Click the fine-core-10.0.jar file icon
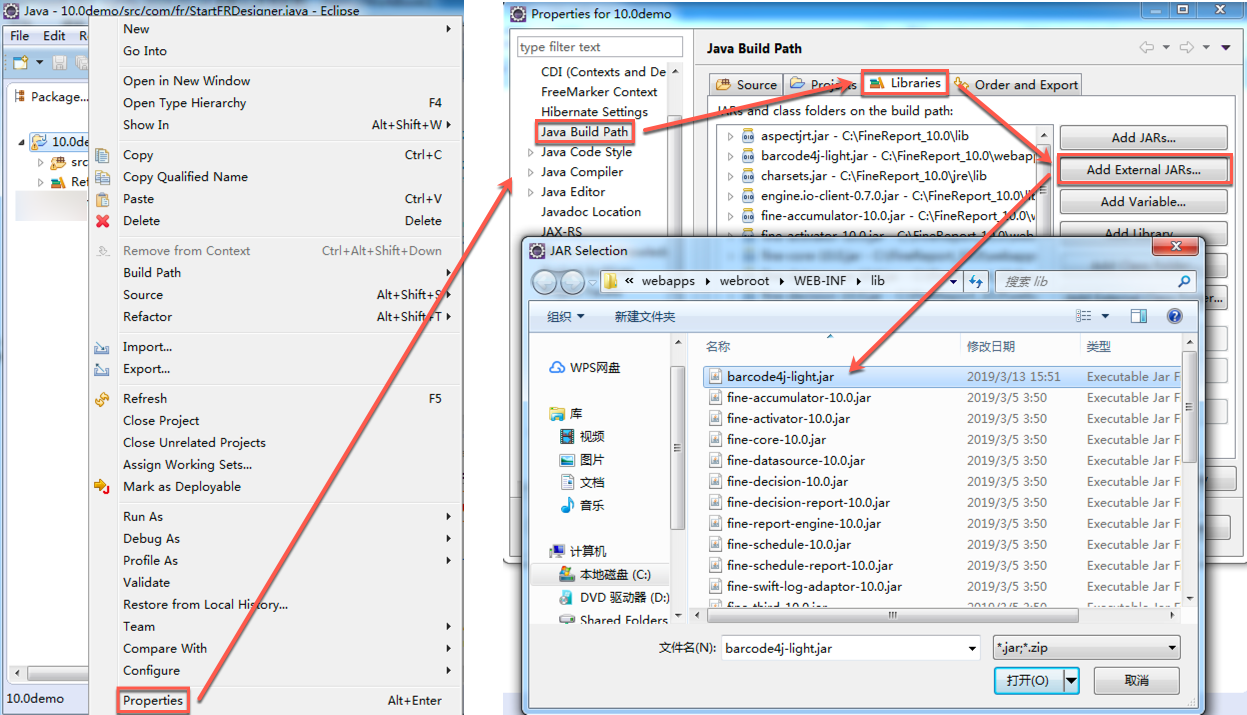 tap(715, 440)
